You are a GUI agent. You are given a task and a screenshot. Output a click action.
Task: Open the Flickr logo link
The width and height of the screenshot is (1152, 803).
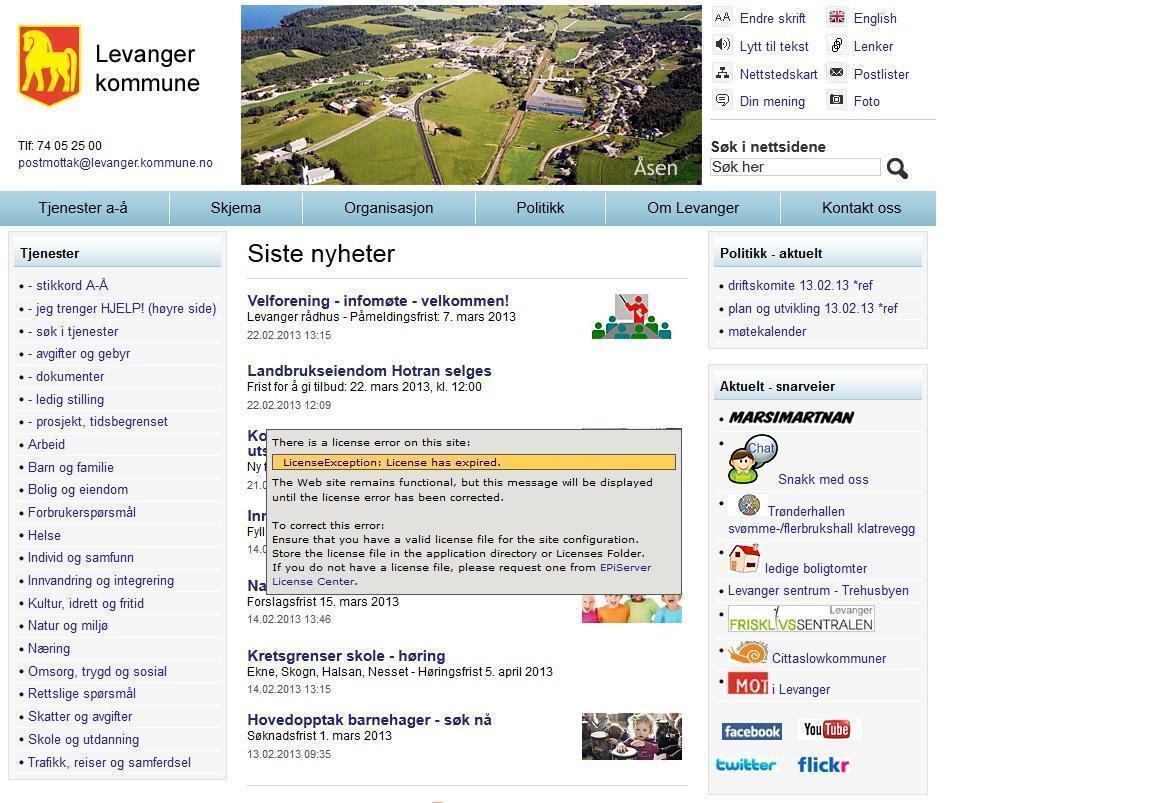tap(823, 765)
